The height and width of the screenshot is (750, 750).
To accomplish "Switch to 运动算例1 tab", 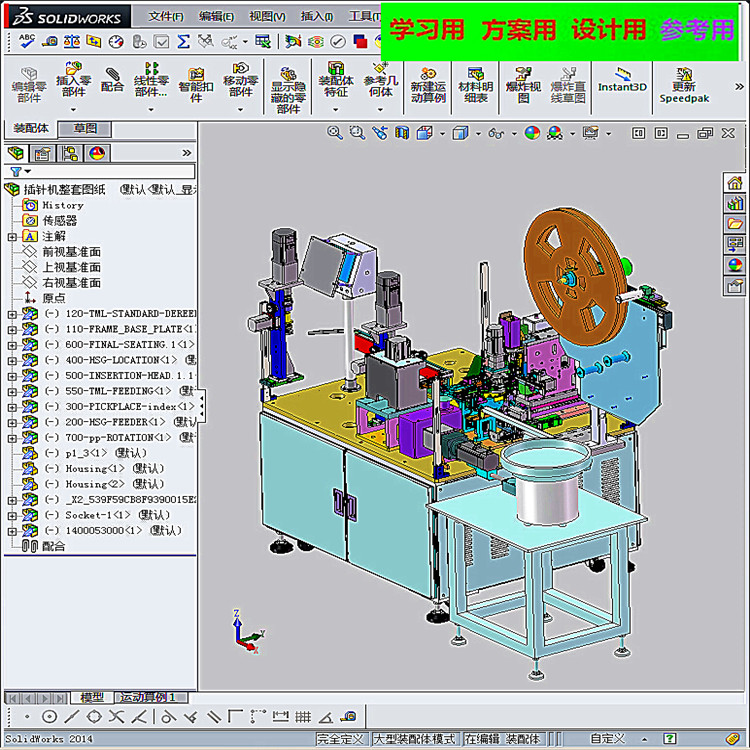I will (151, 697).
